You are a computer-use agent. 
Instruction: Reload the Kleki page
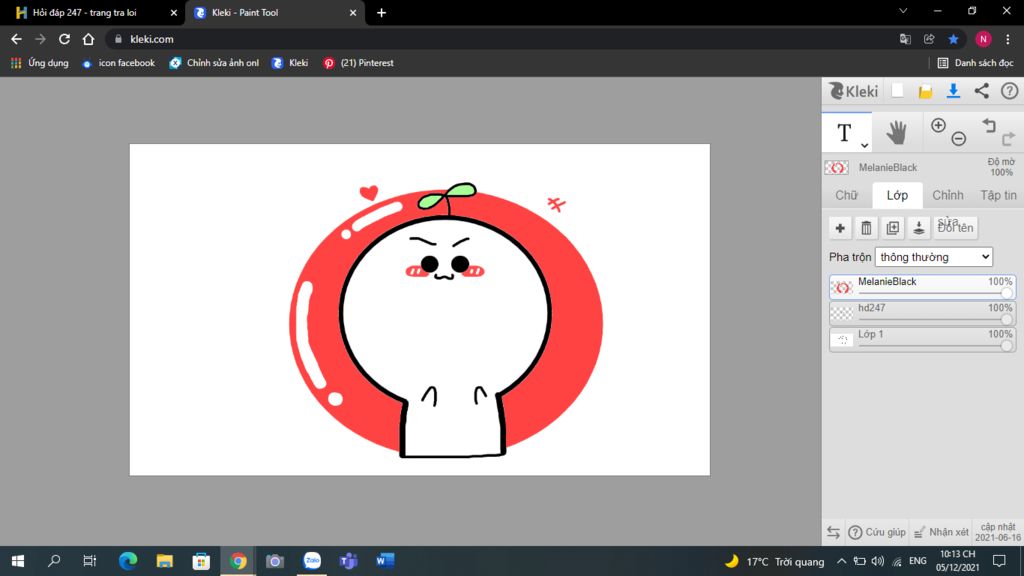click(x=64, y=39)
